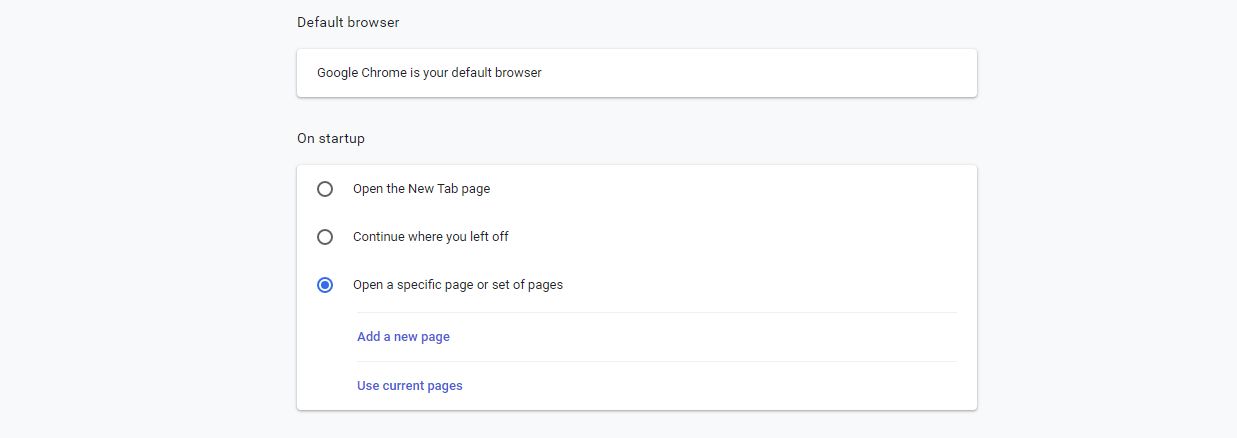The height and width of the screenshot is (438, 1237).
Task: Click the "Google Chrome is your default browser" message
Action: (x=429, y=73)
